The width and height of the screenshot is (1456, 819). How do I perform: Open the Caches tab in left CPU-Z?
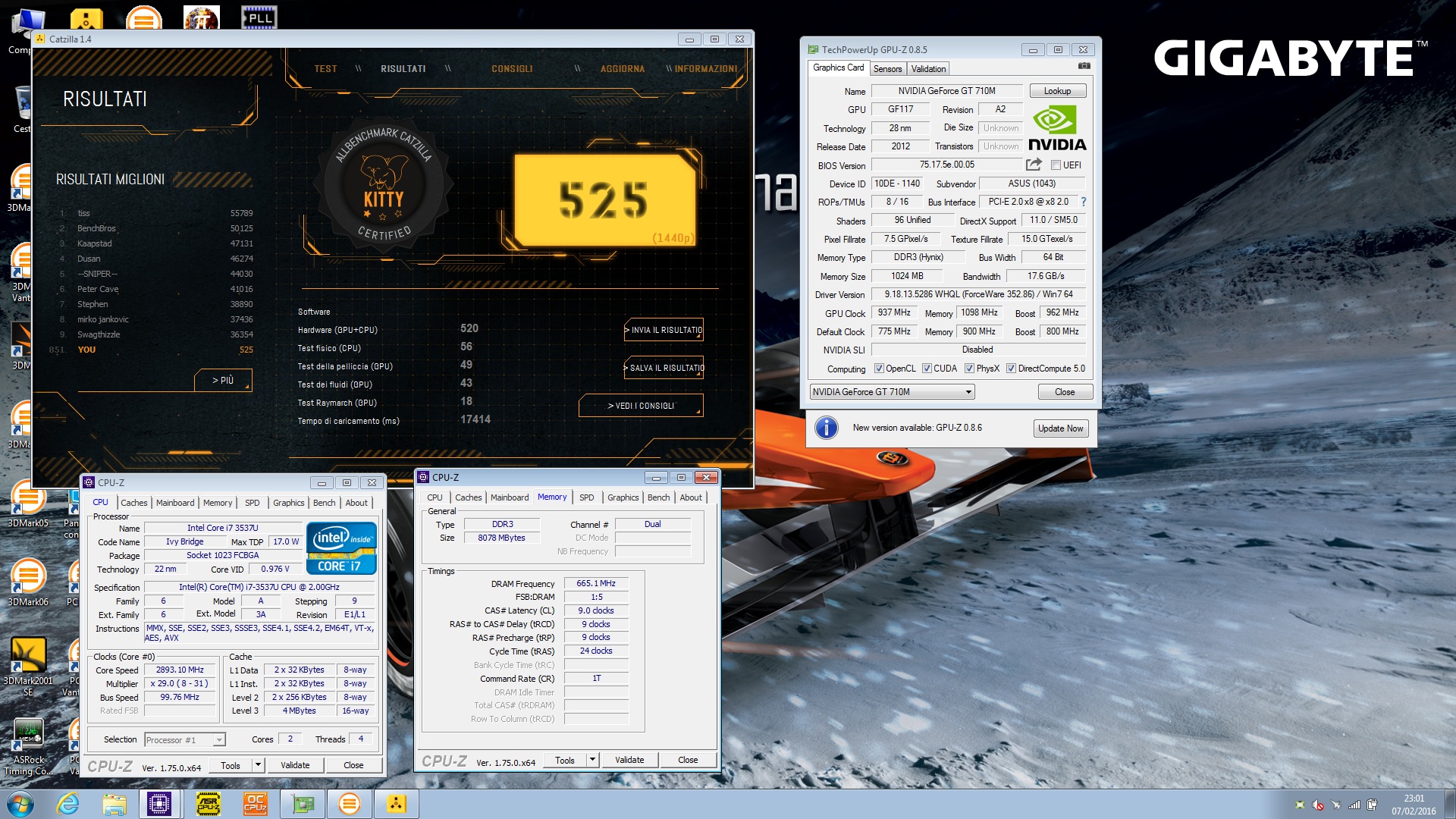click(x=134, y=503)
